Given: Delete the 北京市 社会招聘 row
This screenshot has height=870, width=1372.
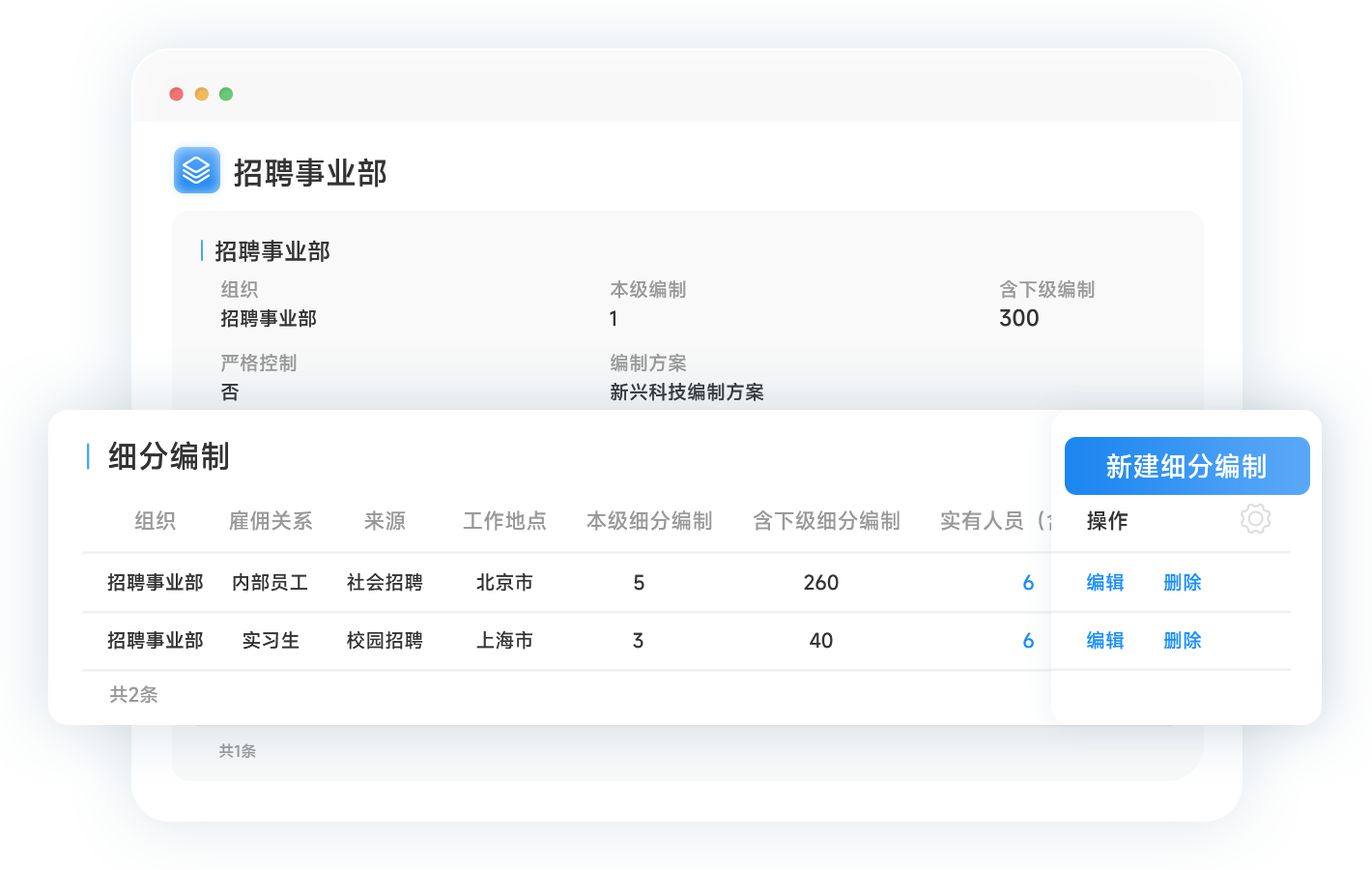Looking at the screenshot, I should pyautogui.click(x=1182, y=583).
